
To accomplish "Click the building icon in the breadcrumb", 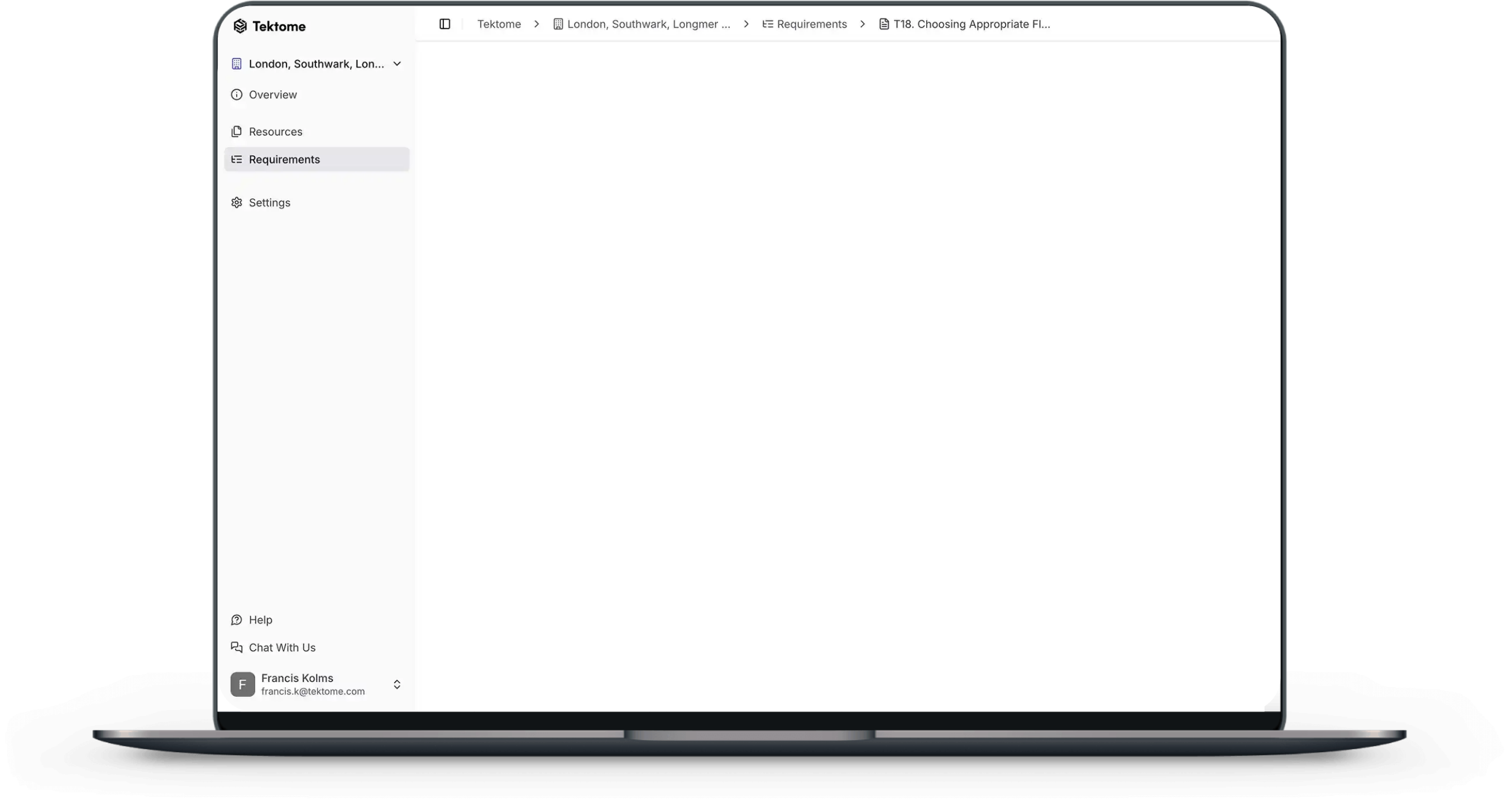I will click(x=558, y=24).
